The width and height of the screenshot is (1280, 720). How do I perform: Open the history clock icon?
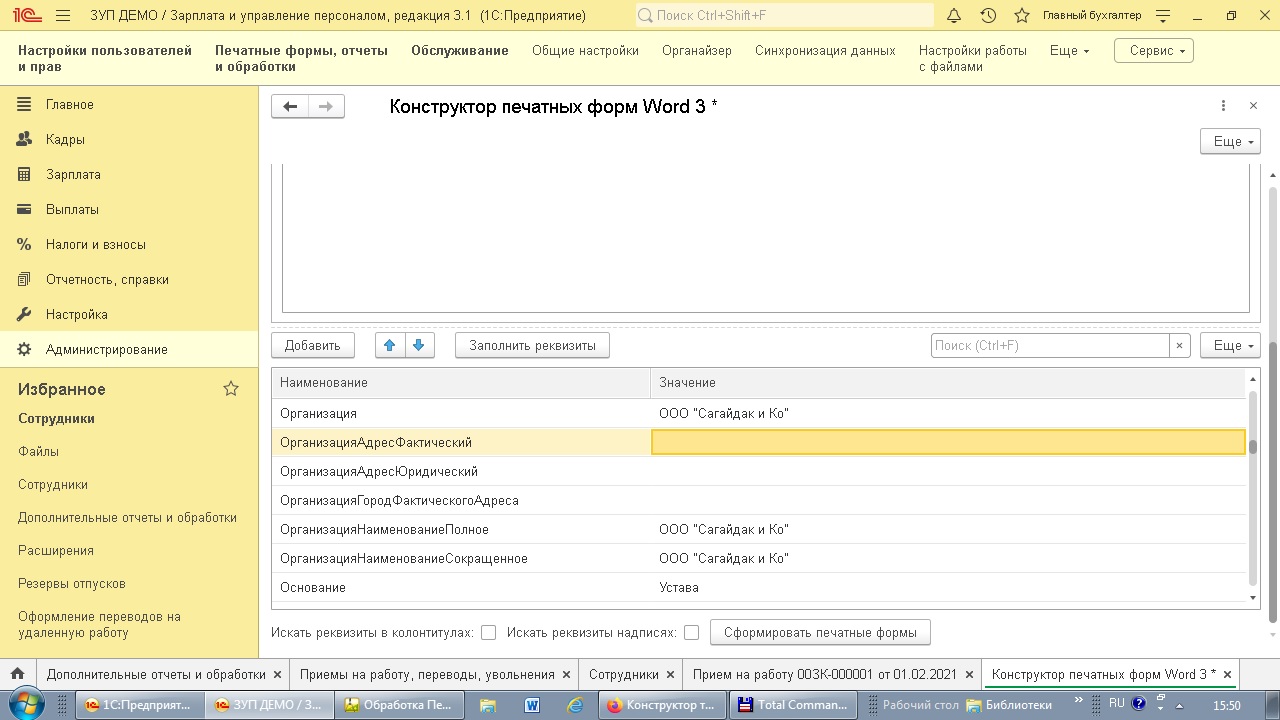click(x=988, y=16)
